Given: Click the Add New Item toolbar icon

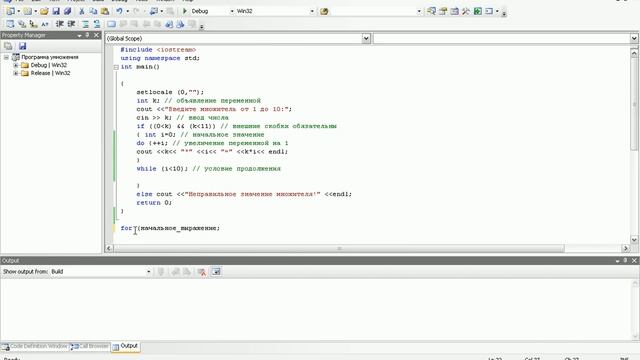Looking at the screenshot, I should pyautogui.click(x=28, y=11).
